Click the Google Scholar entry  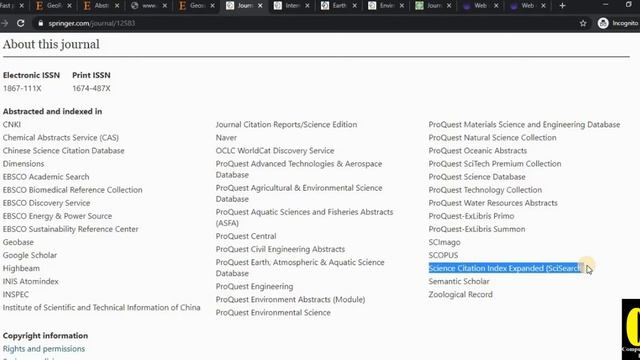tap(30, 255)
